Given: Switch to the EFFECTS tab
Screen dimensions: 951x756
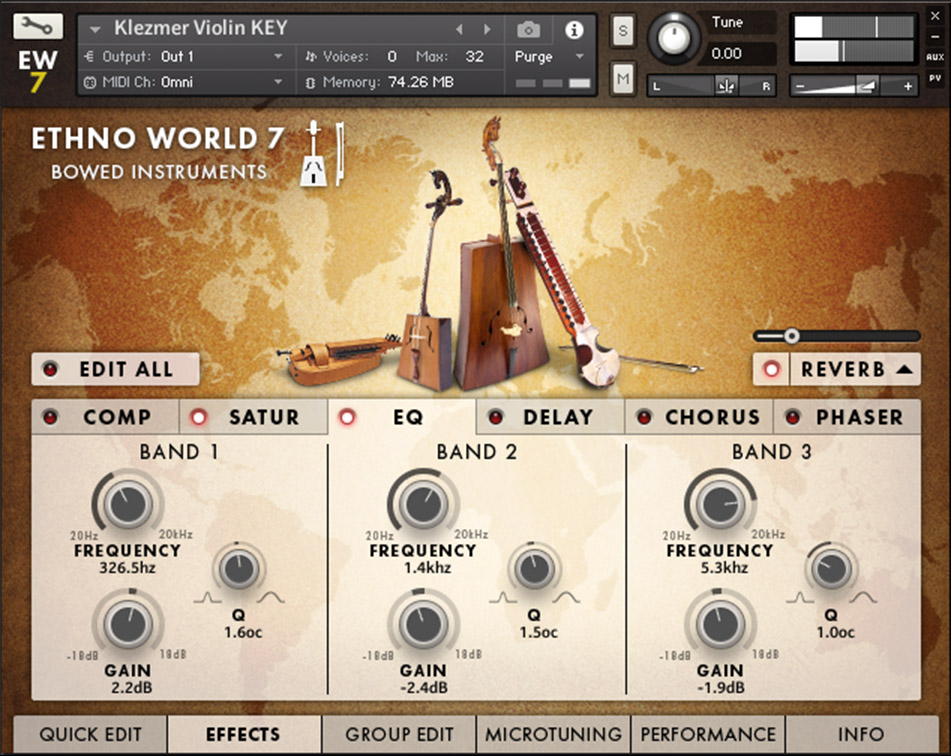Looking at the screenshot, I should [243, 734].
